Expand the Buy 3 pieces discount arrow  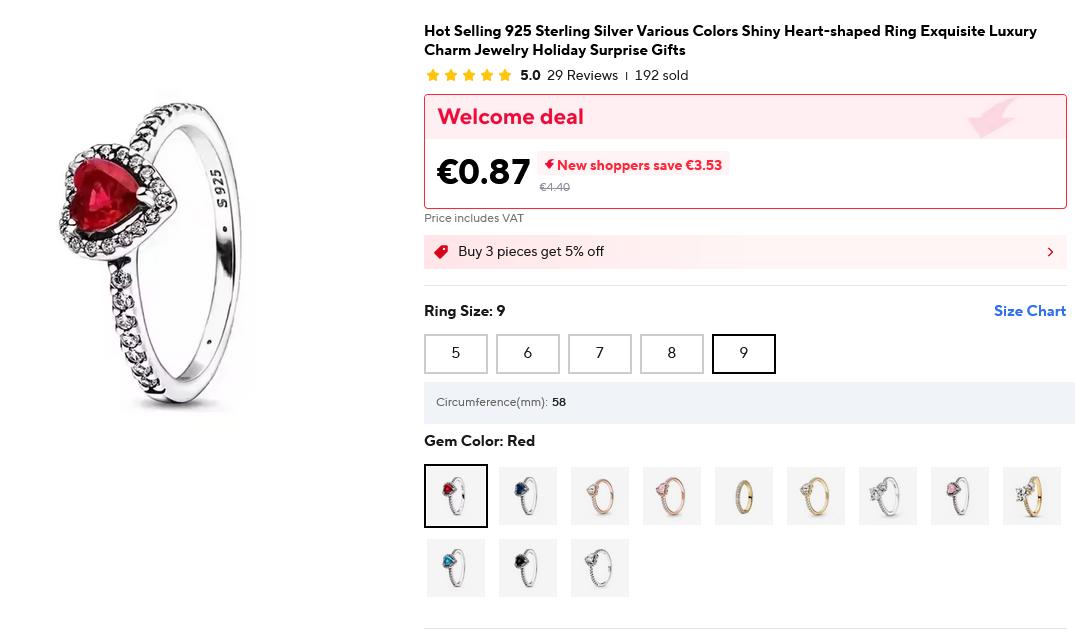[1050, 252]
